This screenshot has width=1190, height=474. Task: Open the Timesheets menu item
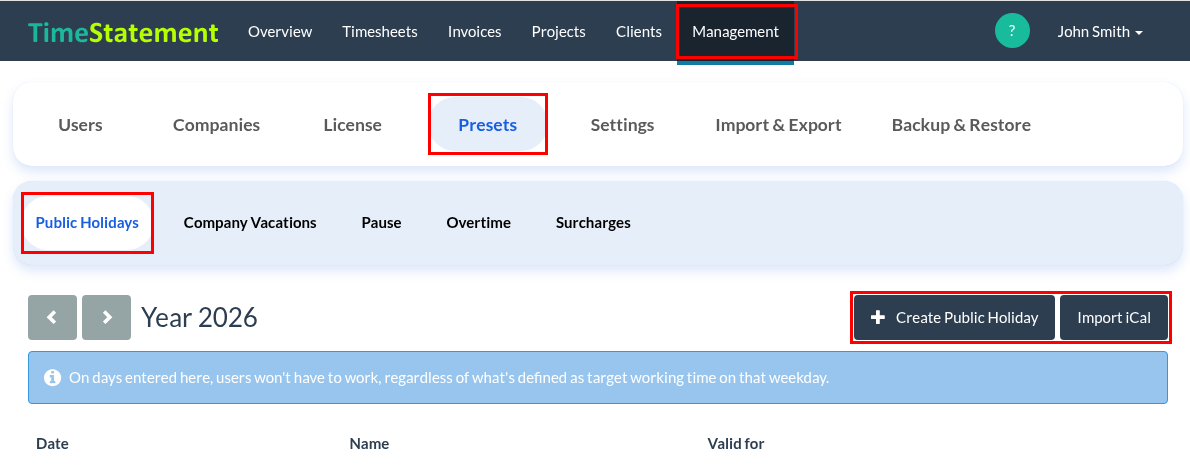click(379, 32)
